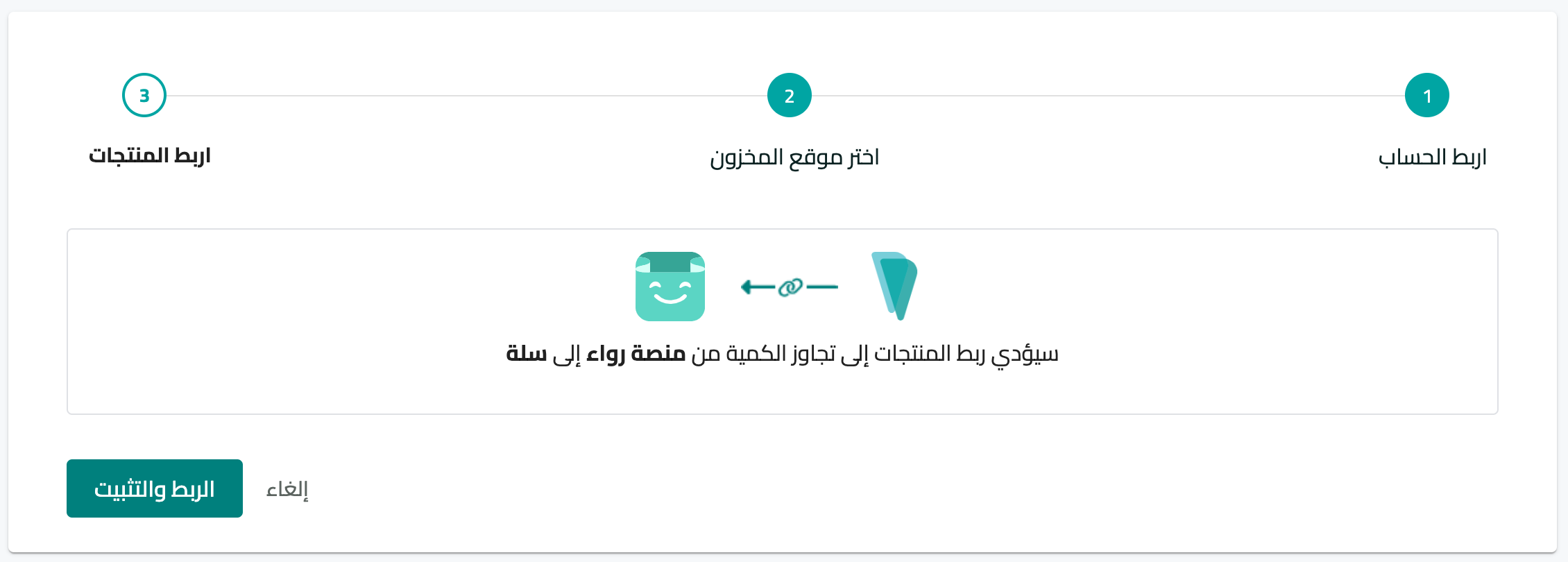This screenshot has width=1568, height=562.
Task: Open the 'اربط الحساب' step label
Action: 1432,157
